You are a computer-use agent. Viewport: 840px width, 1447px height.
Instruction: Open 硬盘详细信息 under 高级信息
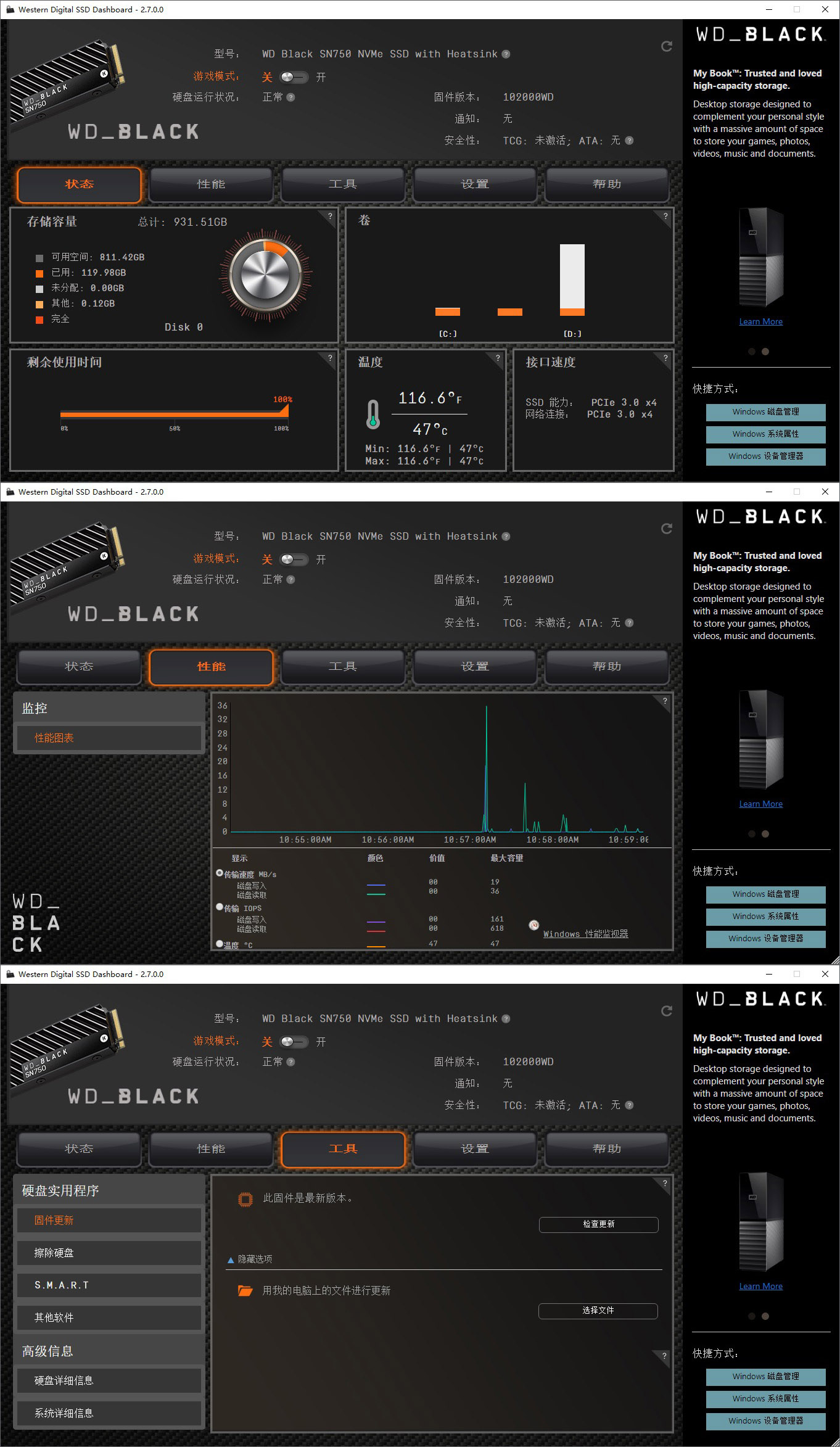point(109,1380)
